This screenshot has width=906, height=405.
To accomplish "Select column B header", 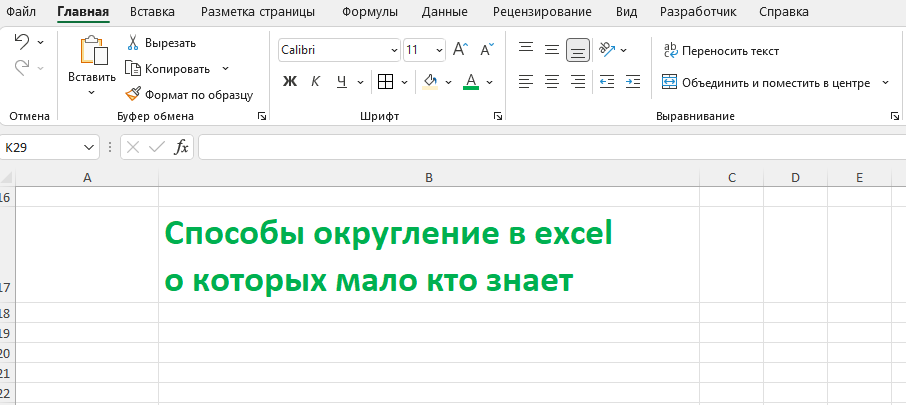I will pos(429,178).
